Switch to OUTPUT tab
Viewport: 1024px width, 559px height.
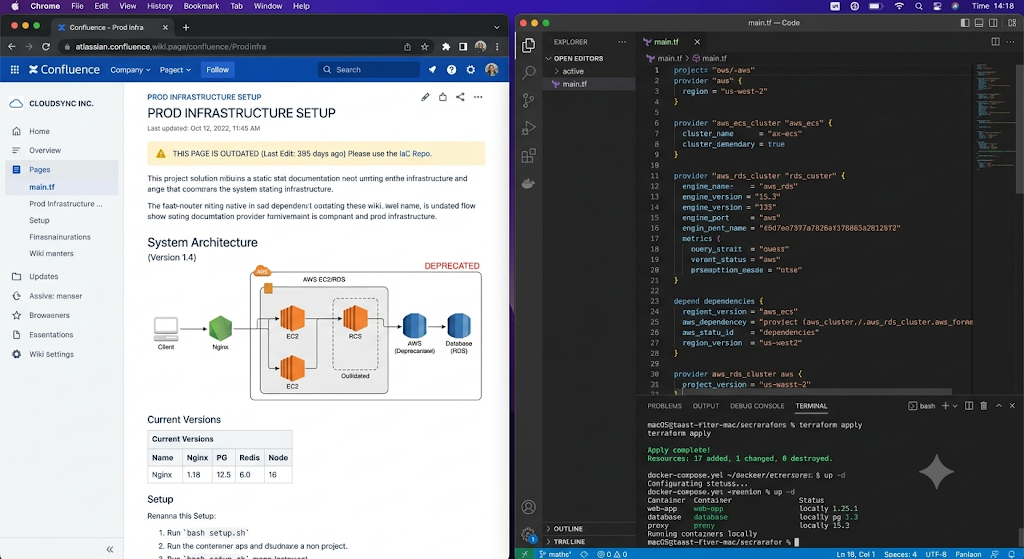click(705, 406)
